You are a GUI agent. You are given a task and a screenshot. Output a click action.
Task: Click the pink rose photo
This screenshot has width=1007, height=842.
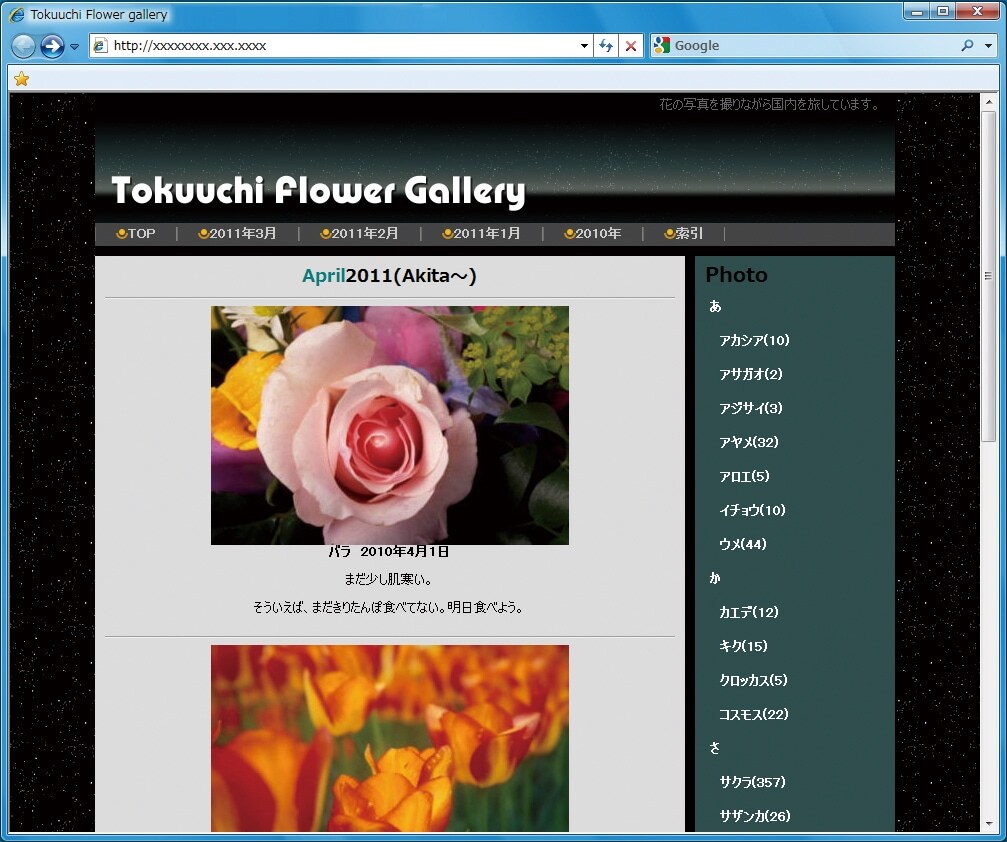click(390, 425)
